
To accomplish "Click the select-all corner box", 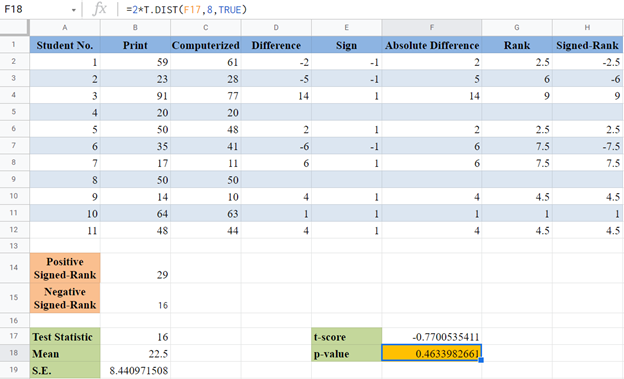I will [x=14, y=27].
